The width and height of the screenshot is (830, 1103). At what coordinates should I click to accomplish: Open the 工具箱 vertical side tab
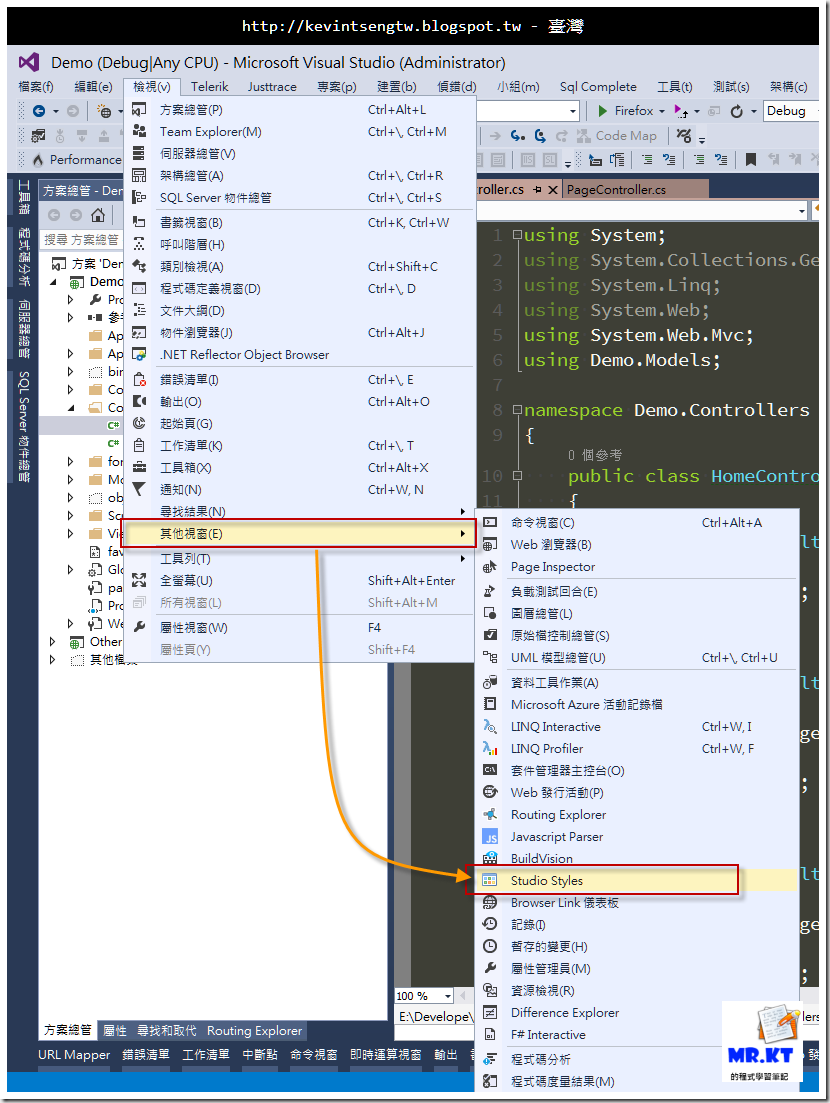tap(23, 197)
